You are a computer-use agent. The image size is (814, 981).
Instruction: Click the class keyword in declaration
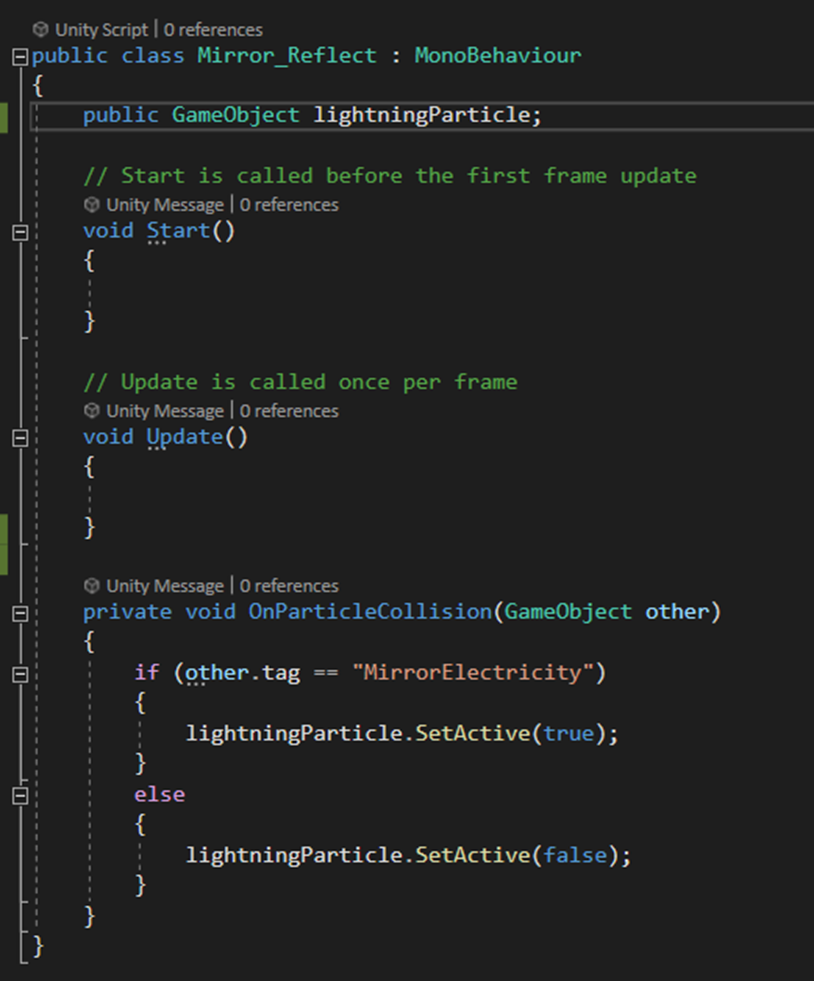coord(153,55)
